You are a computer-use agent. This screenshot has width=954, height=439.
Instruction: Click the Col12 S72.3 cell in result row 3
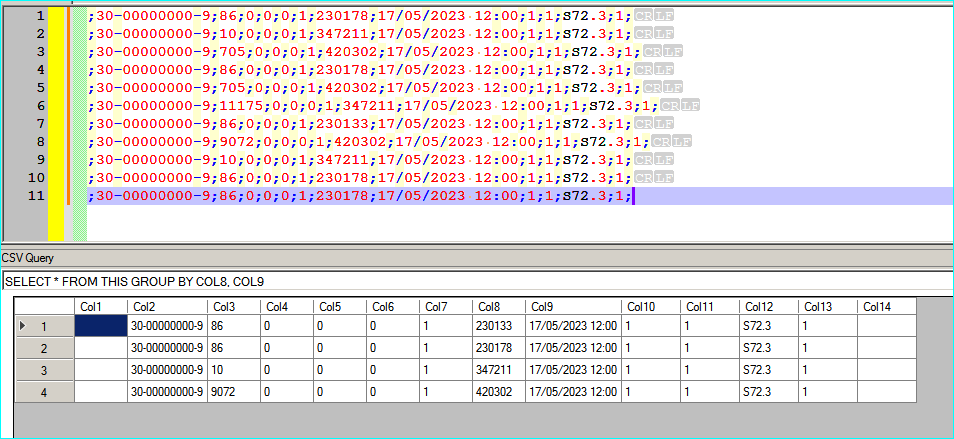point(769,370)
